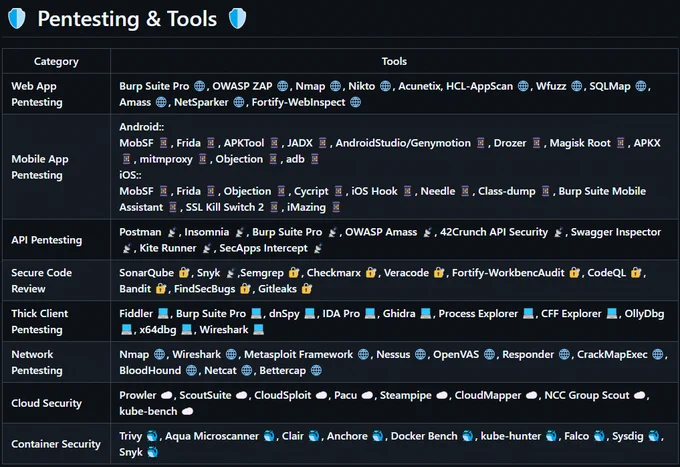Select the Cloud Security category cell
Screen dimensions: 680x467
[x=56, y=403]
